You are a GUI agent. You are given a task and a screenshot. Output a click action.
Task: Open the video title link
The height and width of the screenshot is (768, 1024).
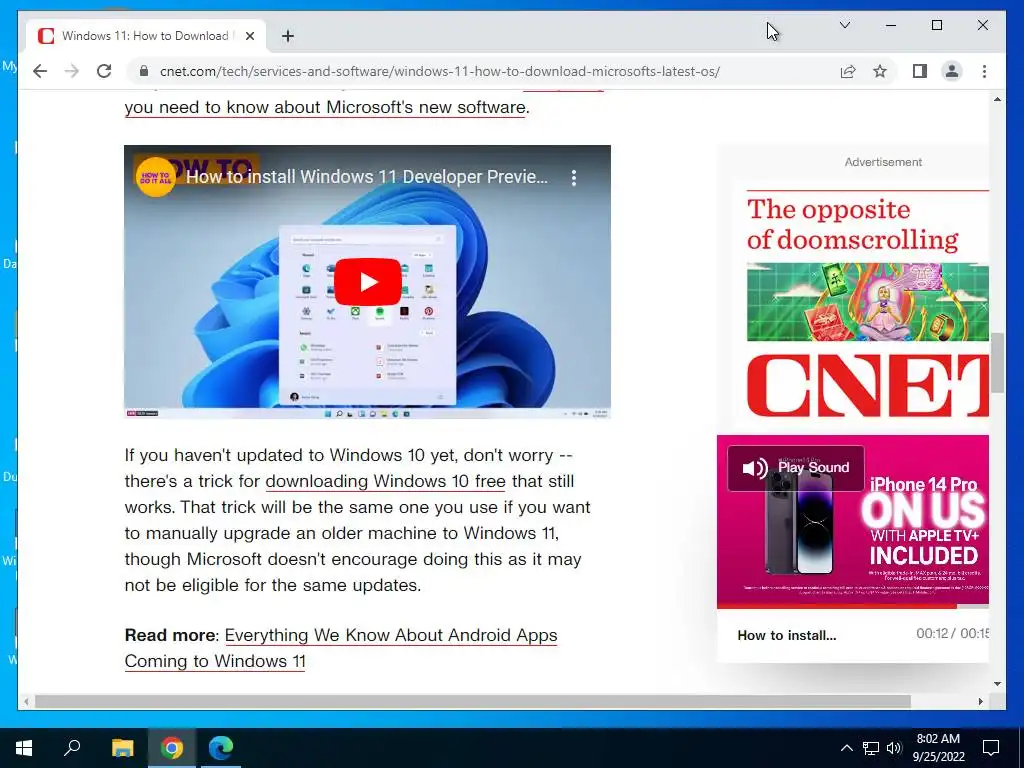(x=366, y=177)
